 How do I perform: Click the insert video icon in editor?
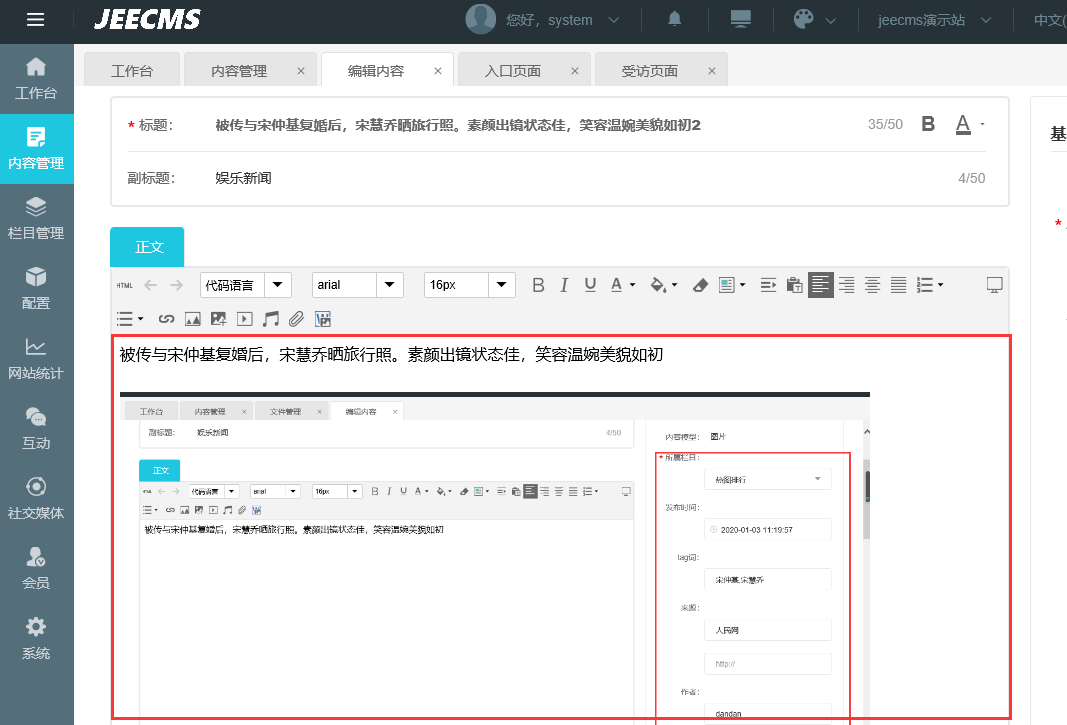point(244,319)
